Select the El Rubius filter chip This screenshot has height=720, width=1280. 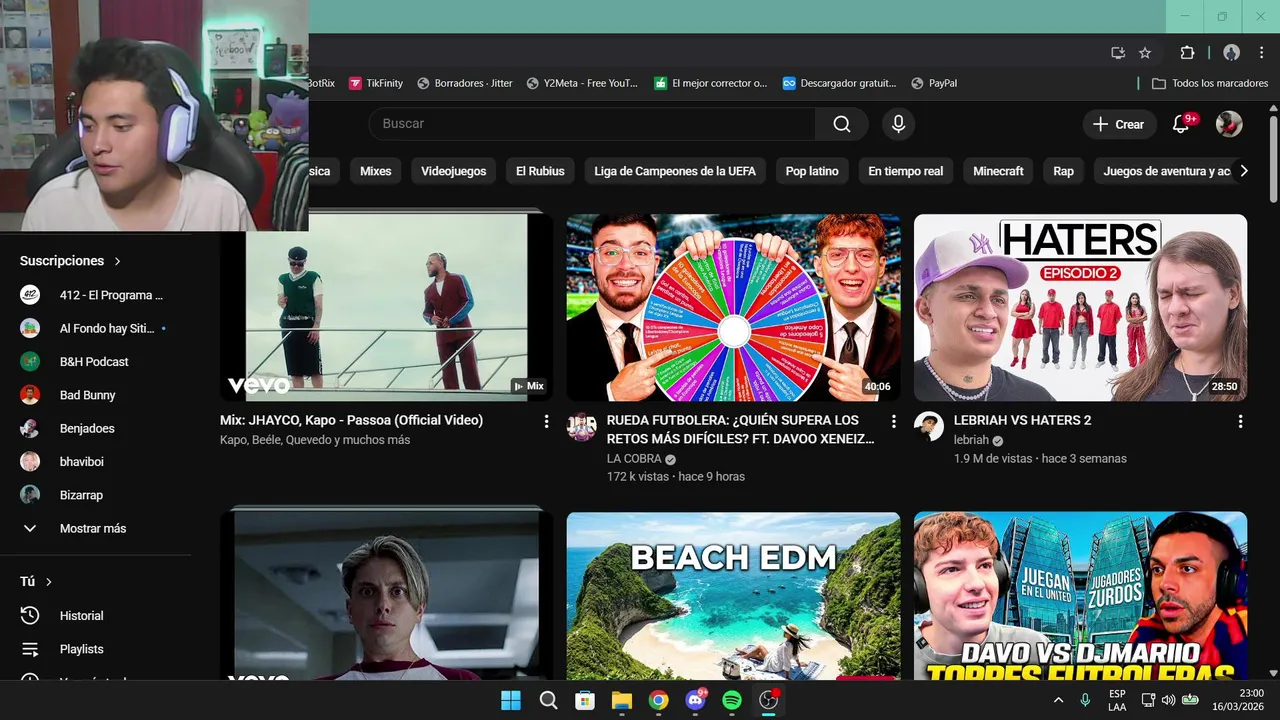tap(540, 171)
